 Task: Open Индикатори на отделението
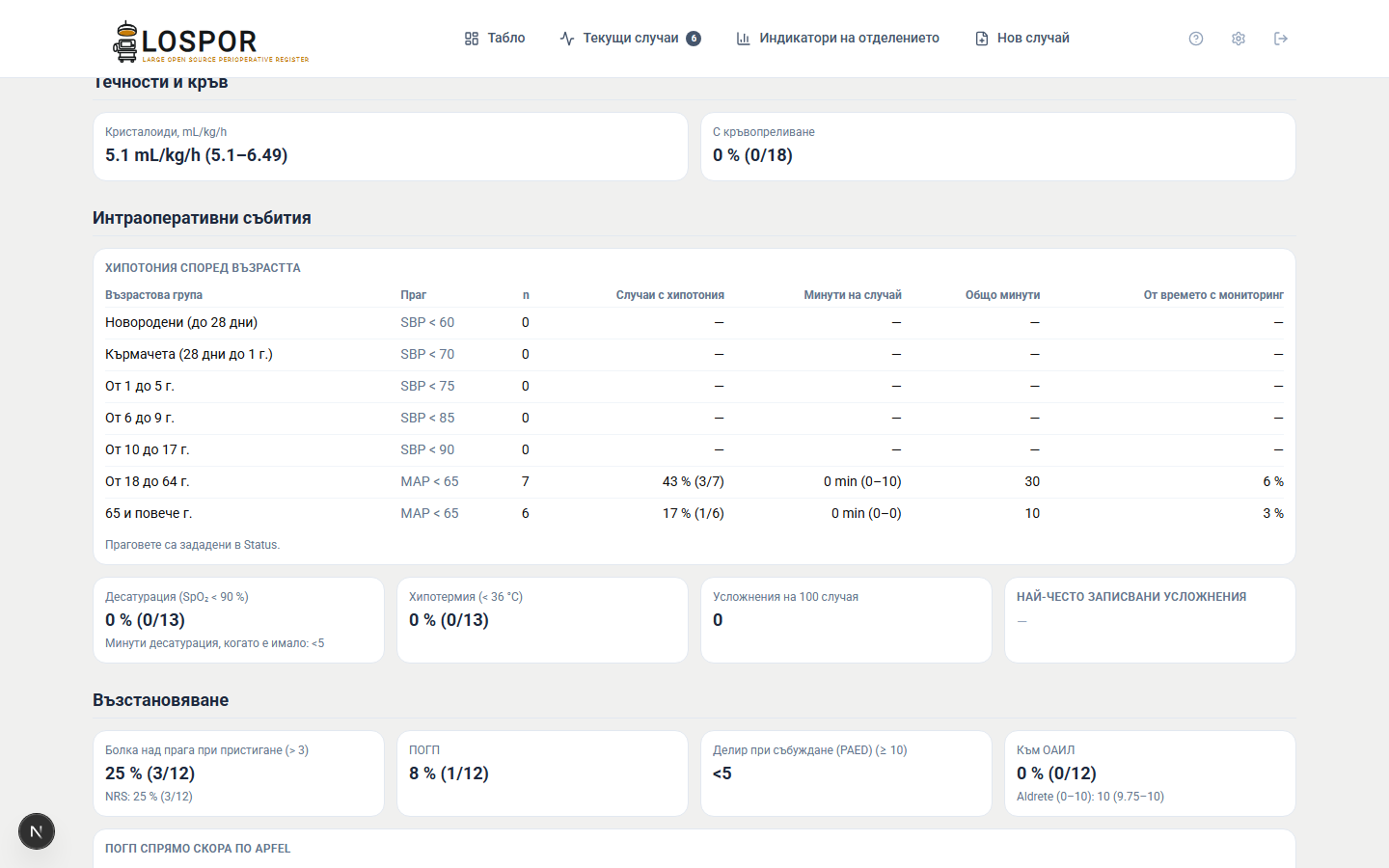click(837, 39)
